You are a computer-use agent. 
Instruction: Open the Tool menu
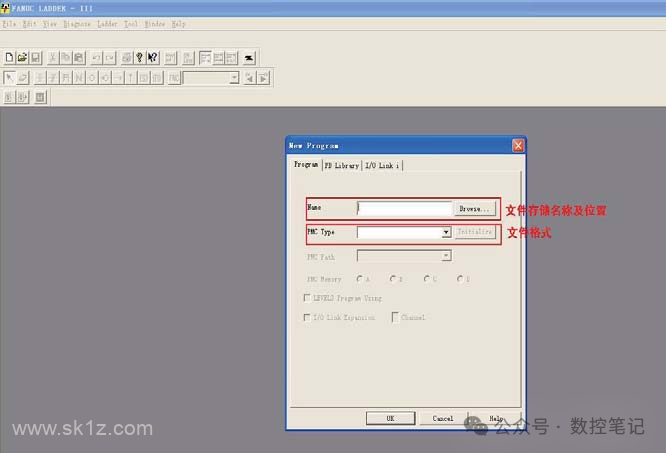[131, 24]
